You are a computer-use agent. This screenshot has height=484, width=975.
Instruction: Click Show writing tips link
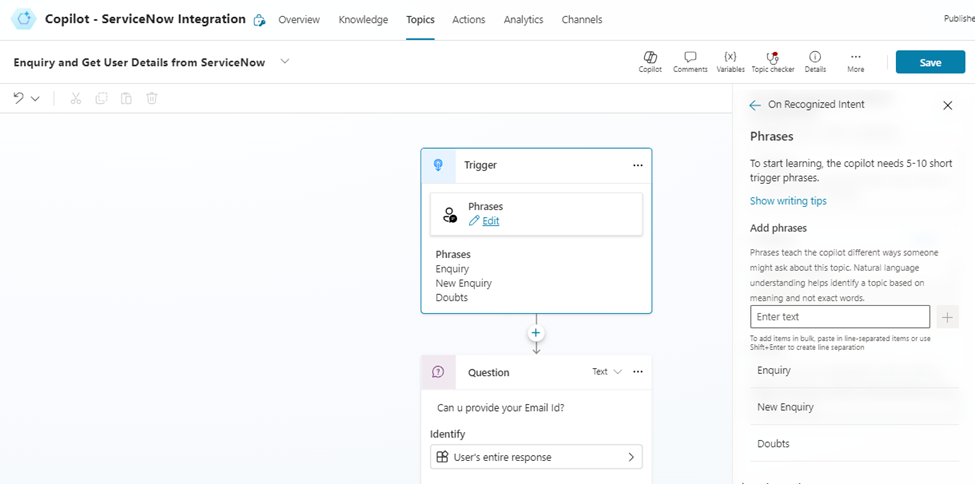point(788,201)
